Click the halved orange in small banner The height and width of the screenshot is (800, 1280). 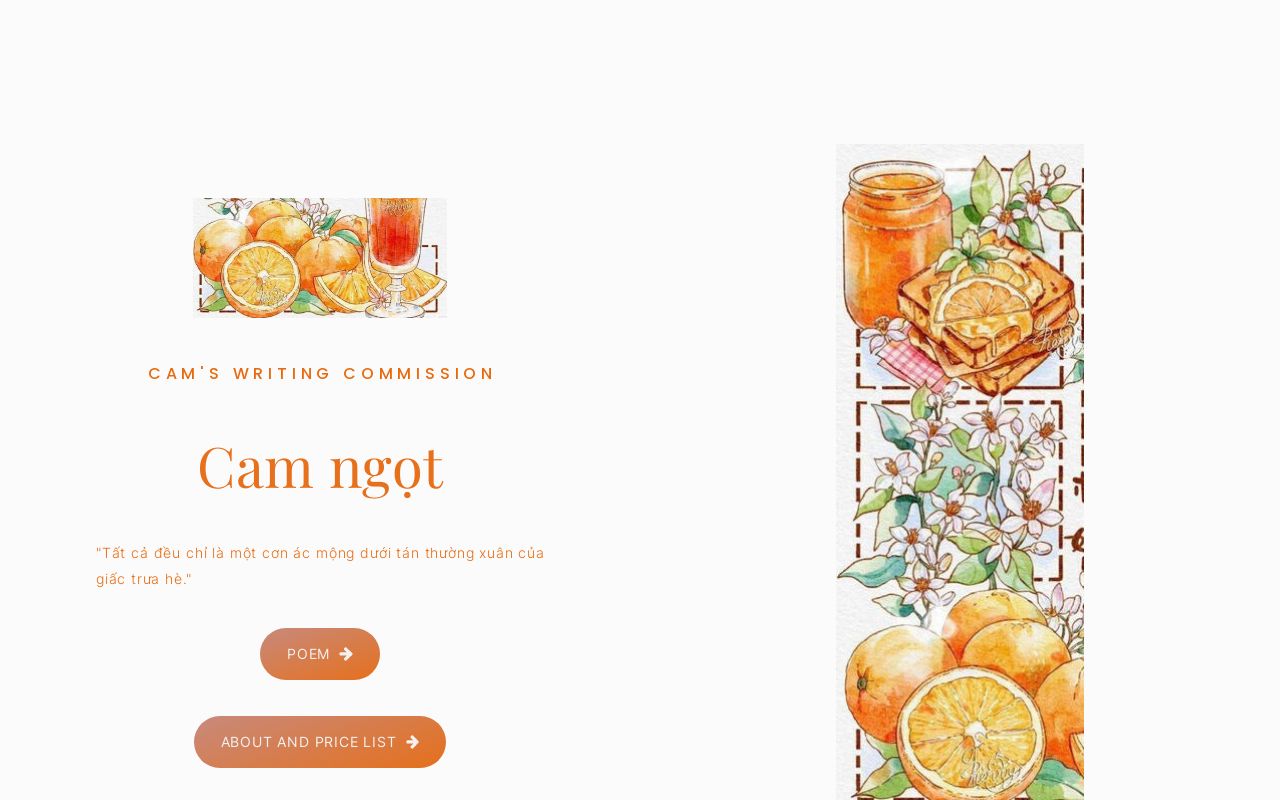(x=260, y=278)
